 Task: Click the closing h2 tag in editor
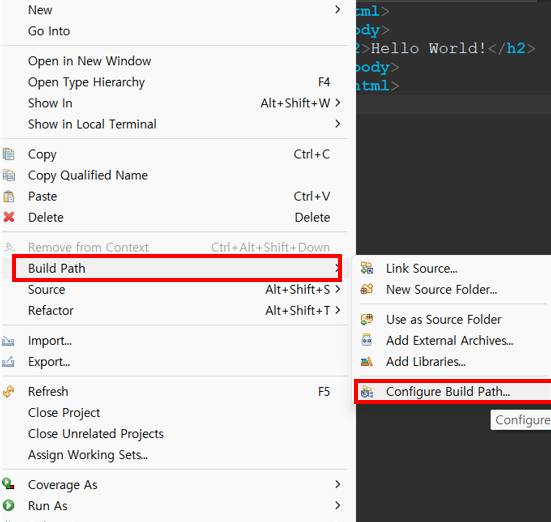pyautogui.click(x=512, y=48)
